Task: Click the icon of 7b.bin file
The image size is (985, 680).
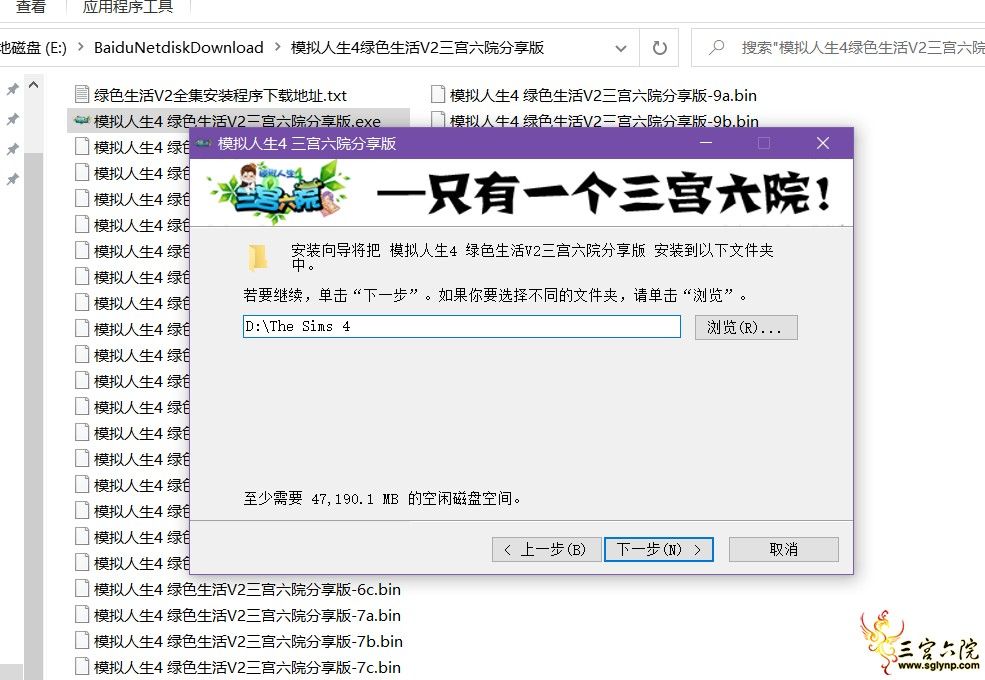Action: pyautogui.click(x=82, y=640)
